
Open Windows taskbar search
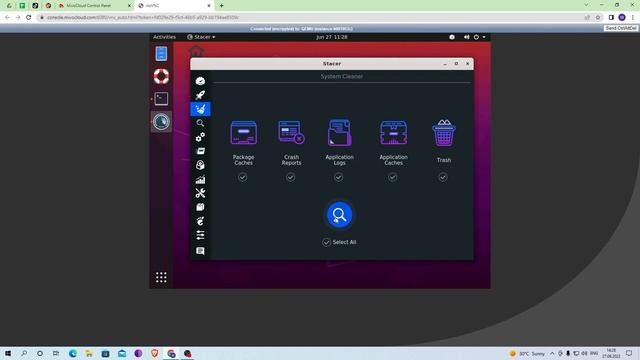point(24,353)
